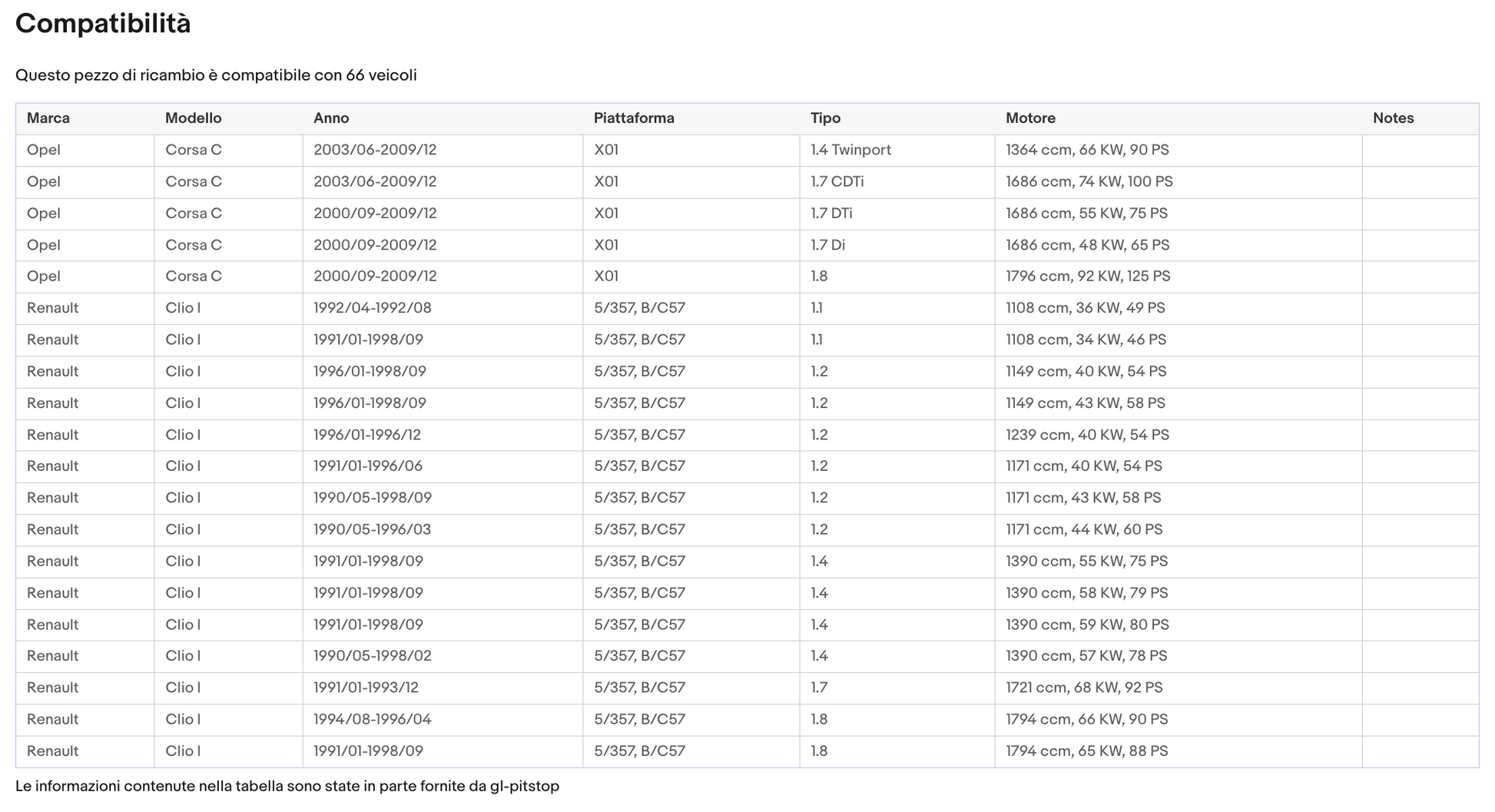The width and height of the screenshot is (1495, 812).
Task: Click the 1364 ccm, 66 KW, 90 PS cell
Action: (1178, 151)
